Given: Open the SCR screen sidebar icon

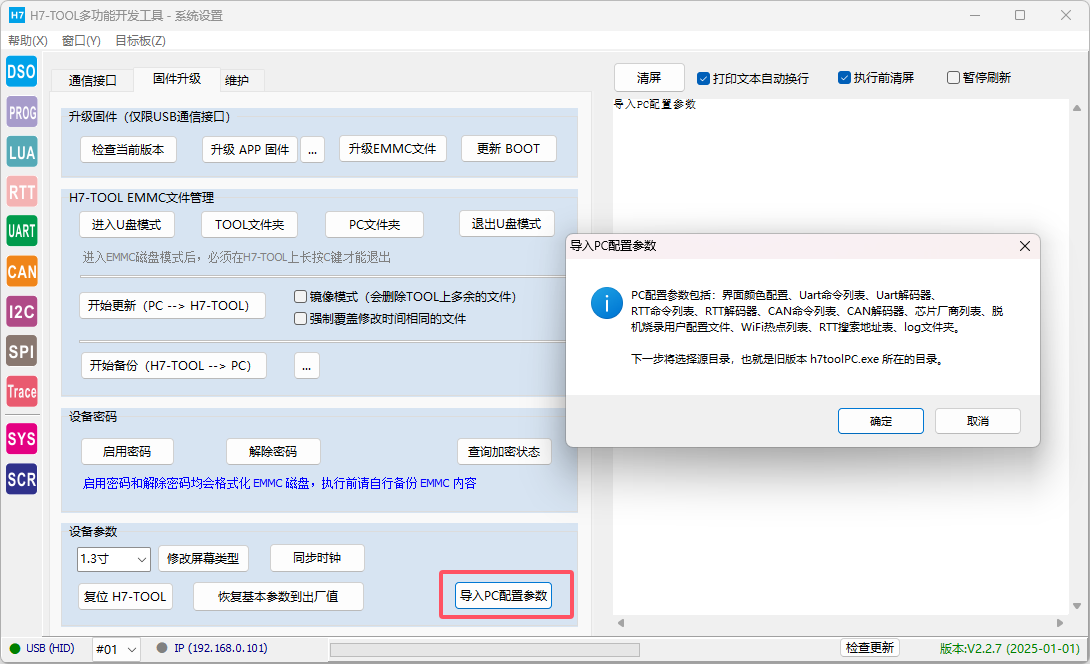Looking at the screenshot, I should 22,479.
